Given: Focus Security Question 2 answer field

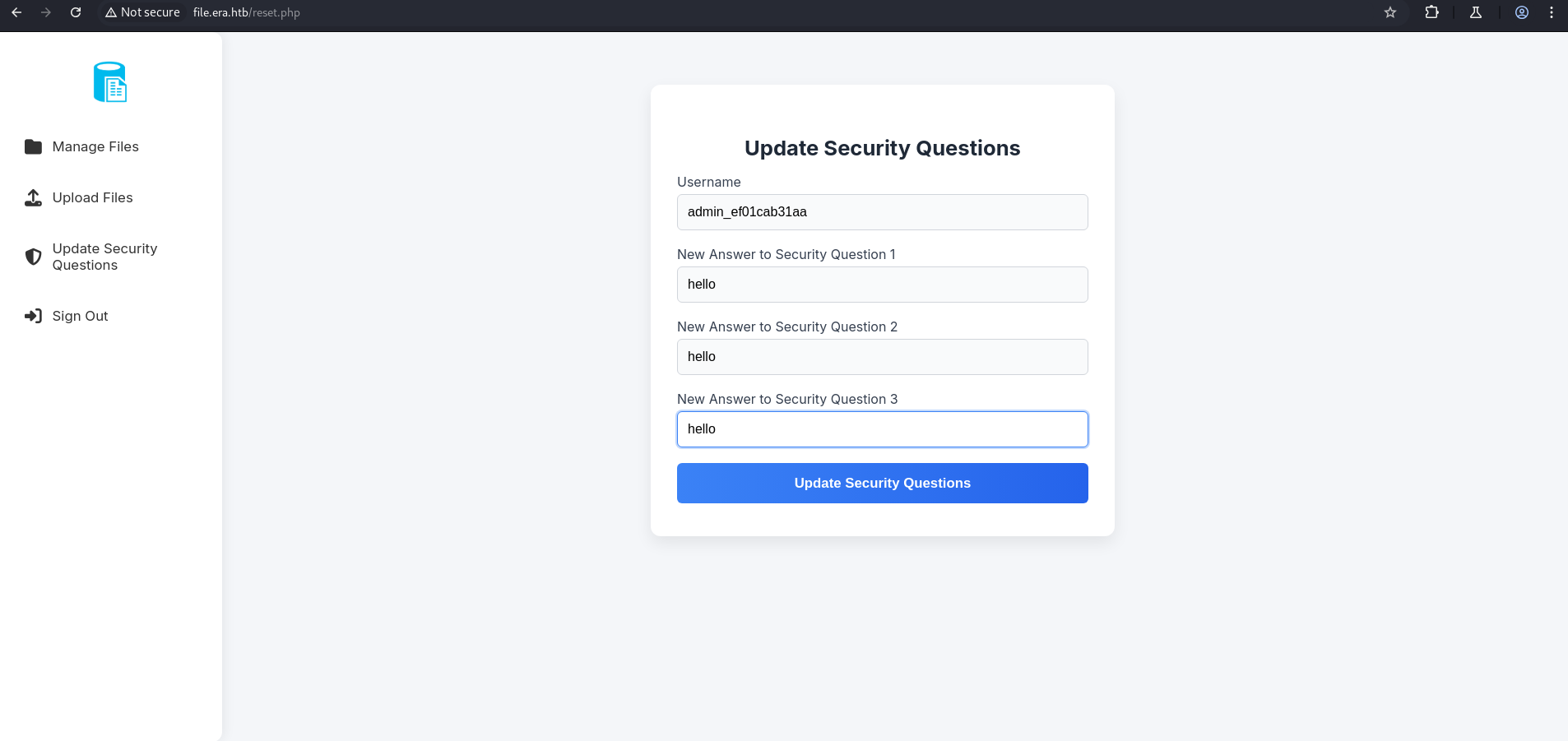Looking at the screenshot, I should 882,357.
